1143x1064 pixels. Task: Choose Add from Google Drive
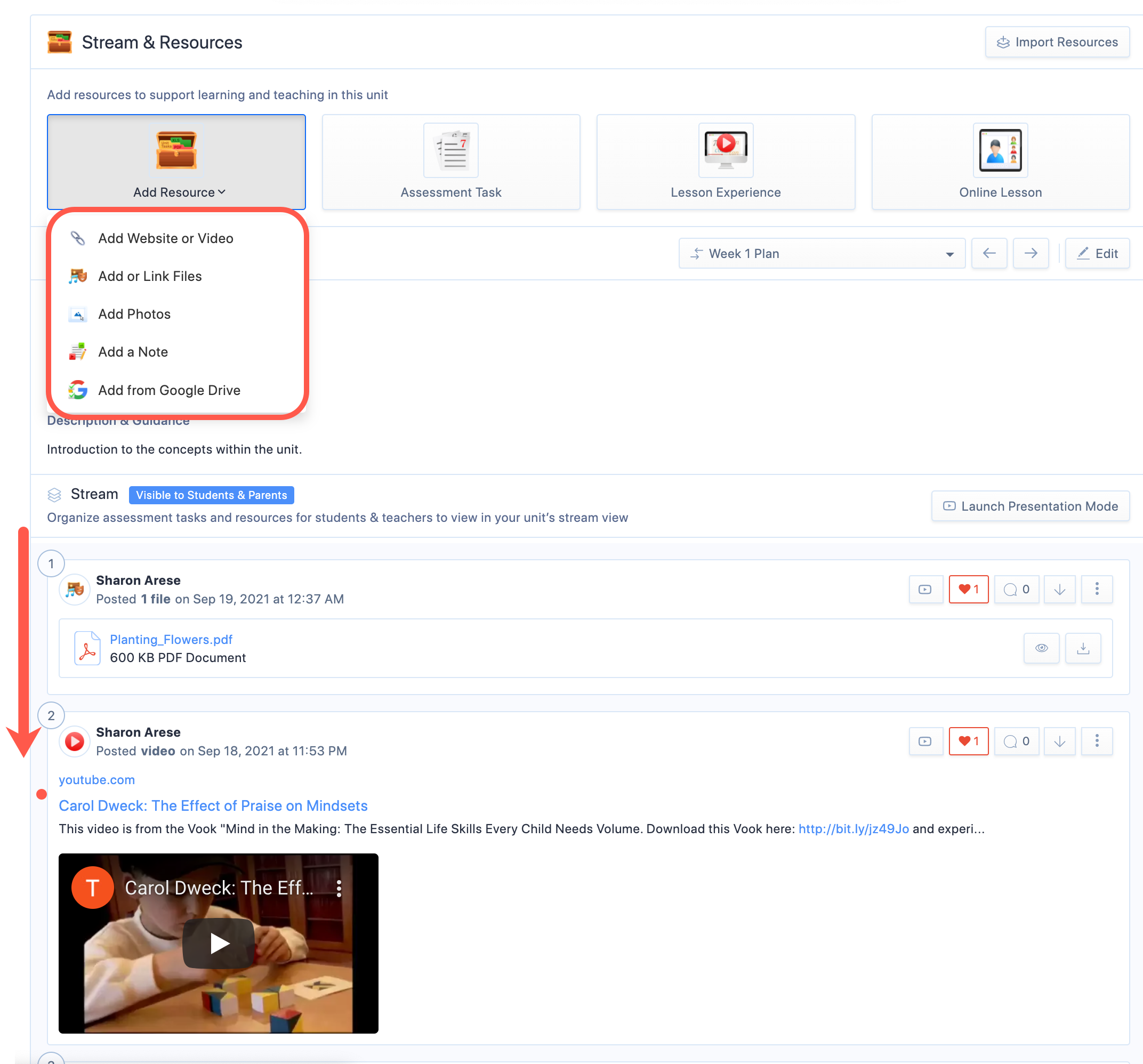tap(169, 390)
